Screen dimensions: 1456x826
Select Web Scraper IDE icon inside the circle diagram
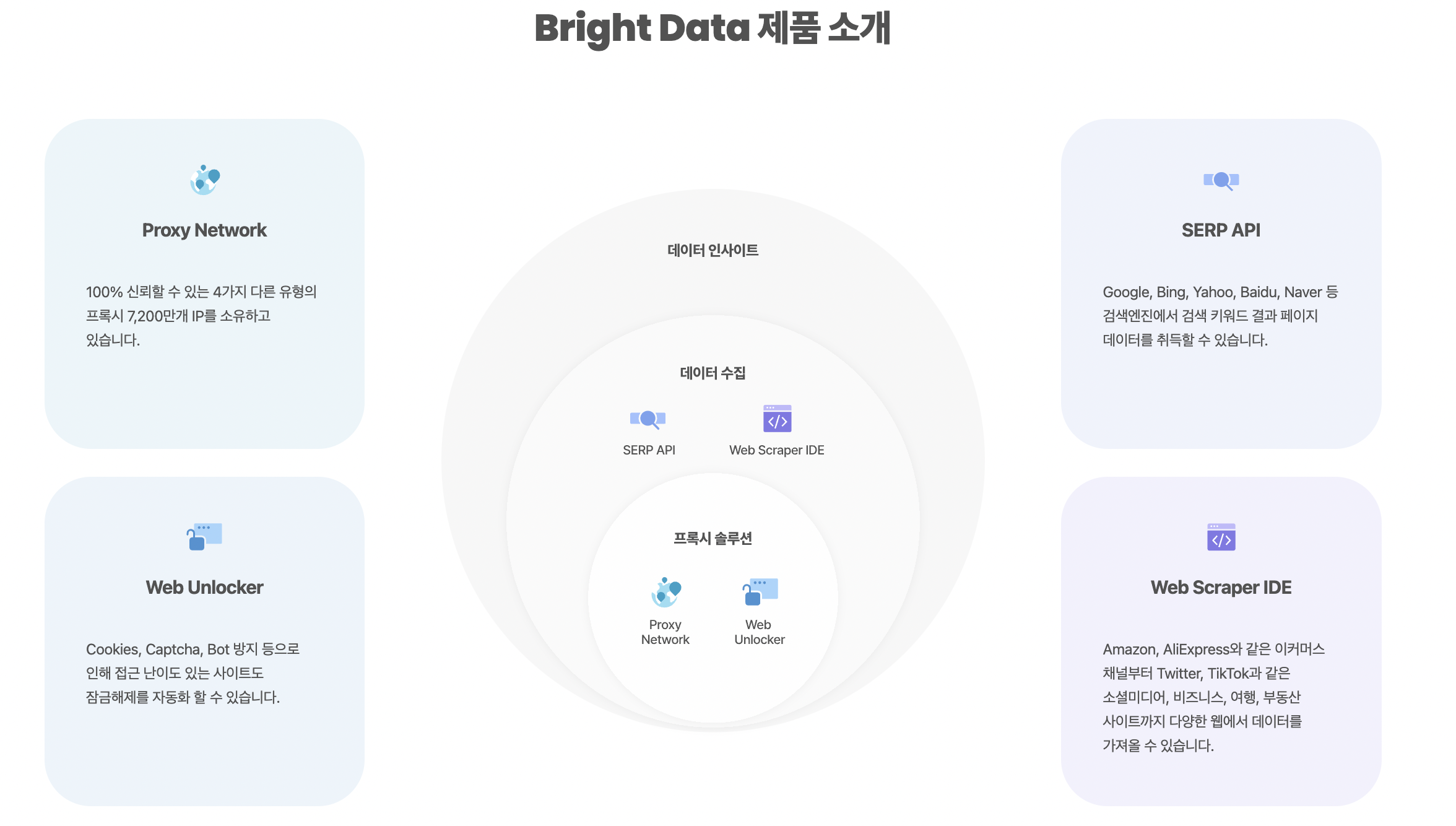(x=777, y=419)
